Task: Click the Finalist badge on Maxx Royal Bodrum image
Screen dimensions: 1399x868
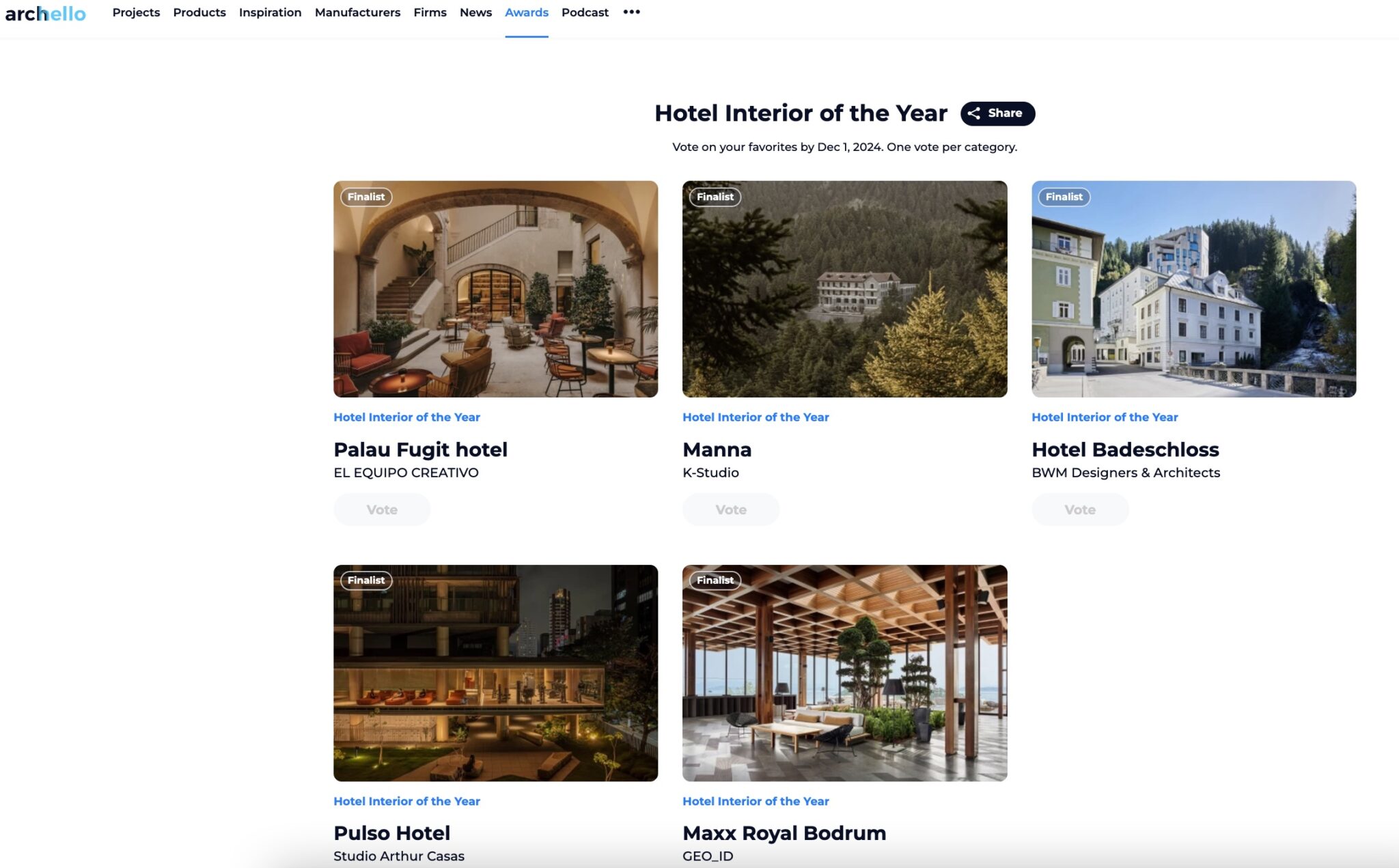Action: pos(715,580)
